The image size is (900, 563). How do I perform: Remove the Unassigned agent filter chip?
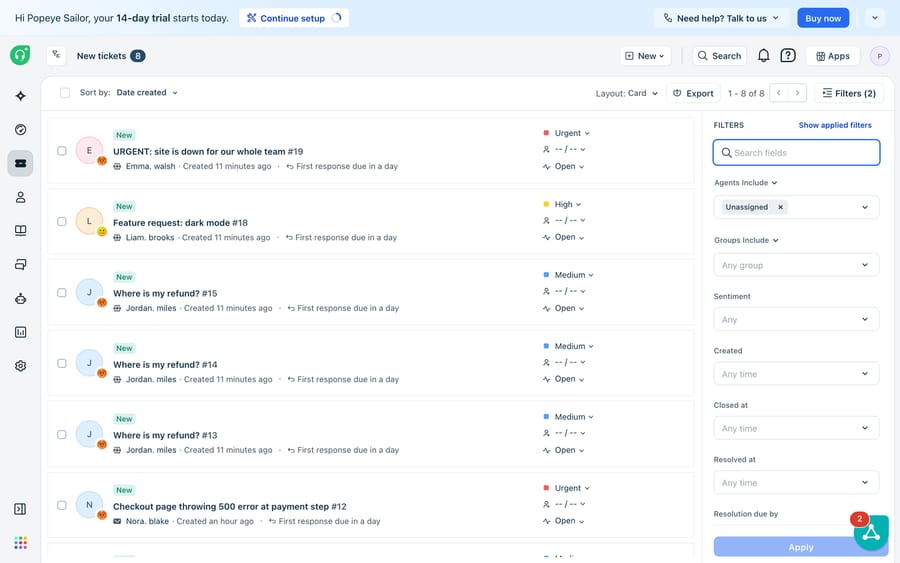click(x=781, y=207)
